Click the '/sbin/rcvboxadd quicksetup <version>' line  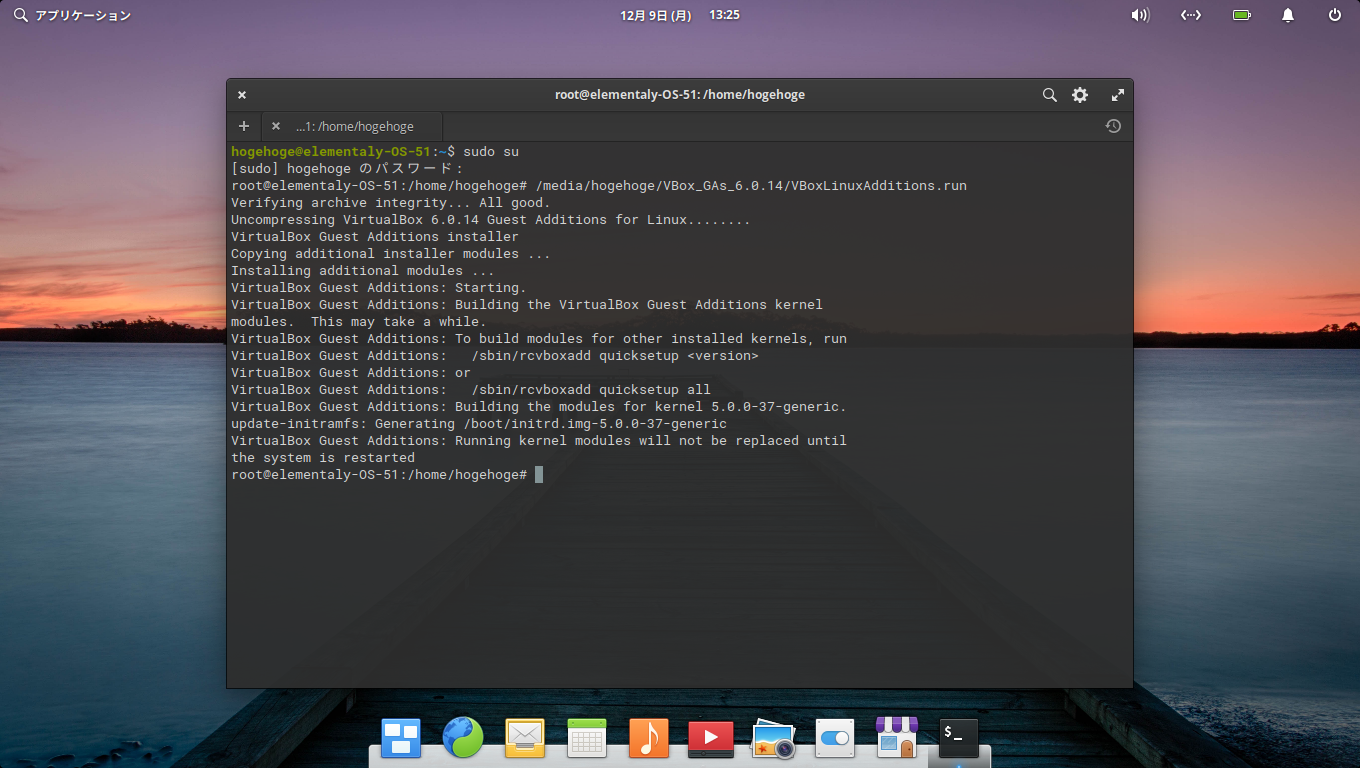point(495,356)
